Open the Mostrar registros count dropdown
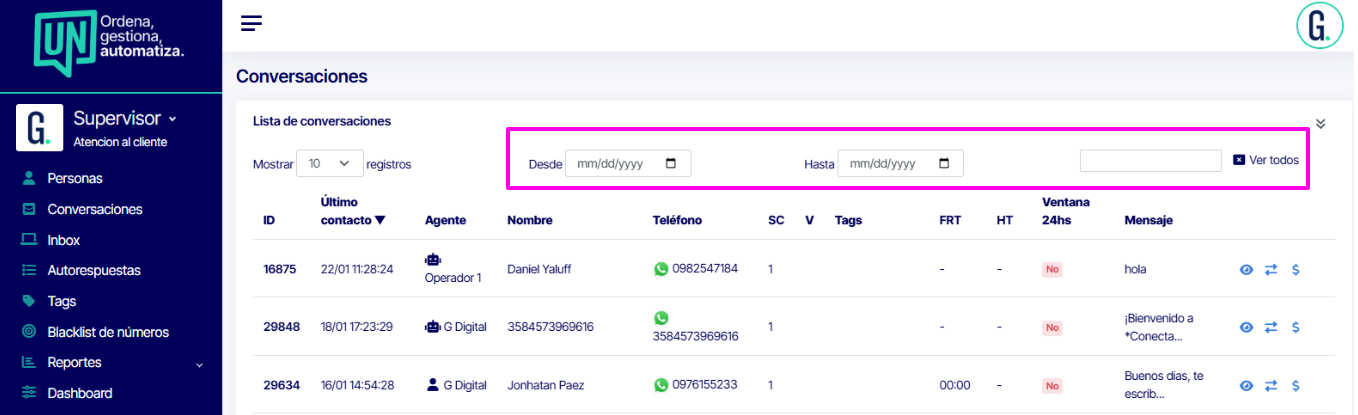Screen dimensions: 1358x415 coord(329,163)
